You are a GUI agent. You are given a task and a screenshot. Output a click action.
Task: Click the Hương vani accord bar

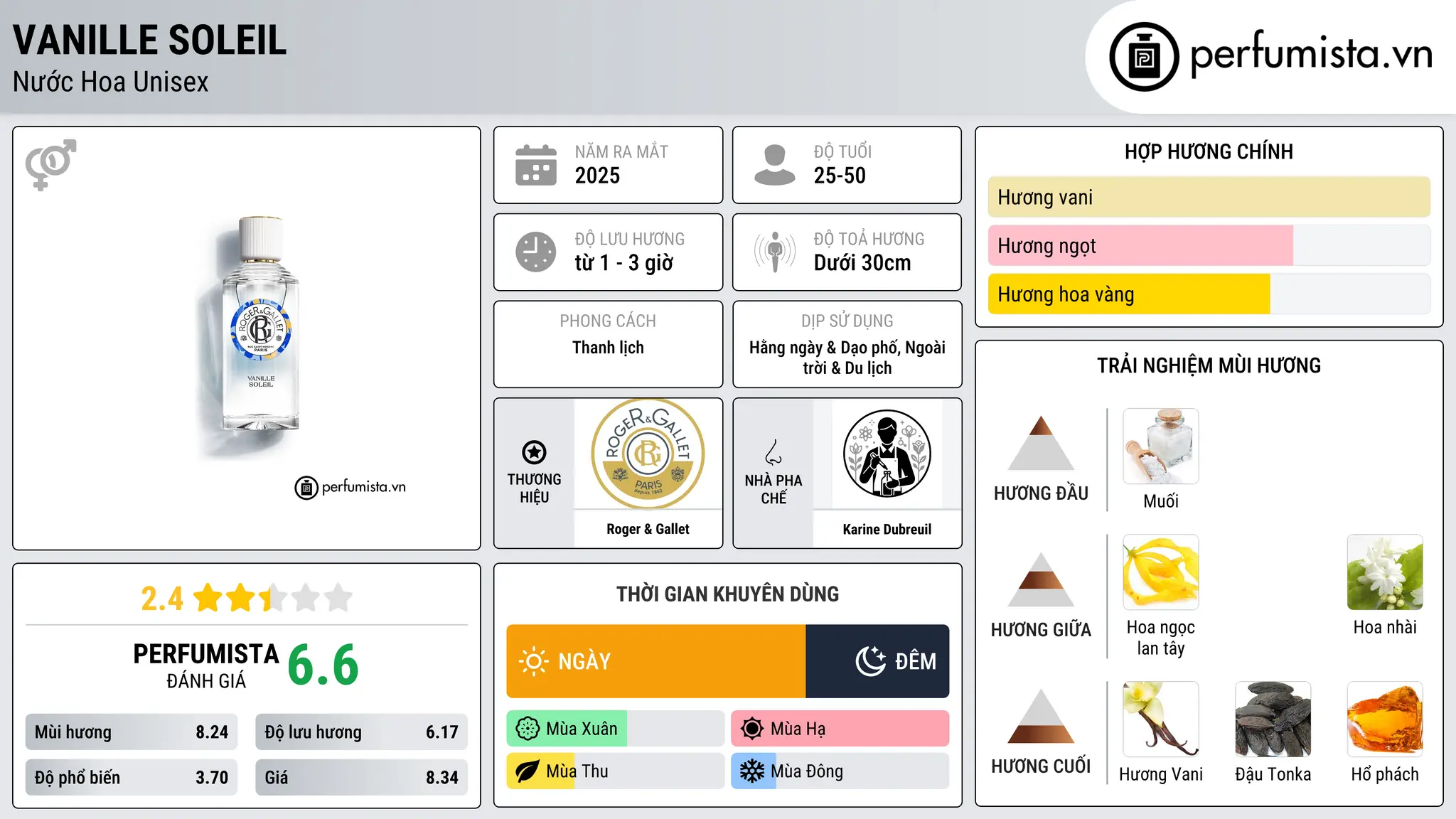(x=1209, y=197)
